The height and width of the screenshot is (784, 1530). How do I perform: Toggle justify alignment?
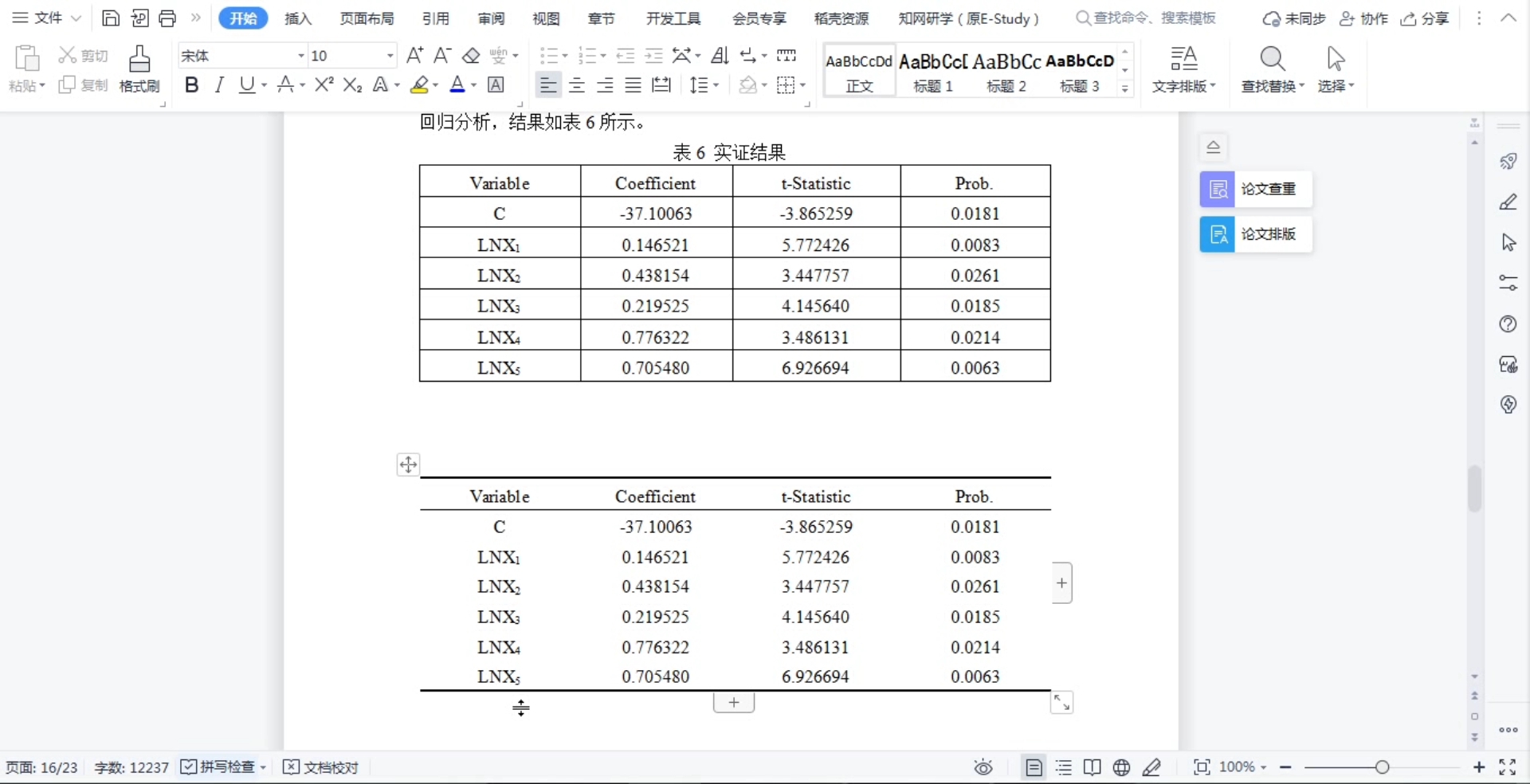tap(633, 84)
